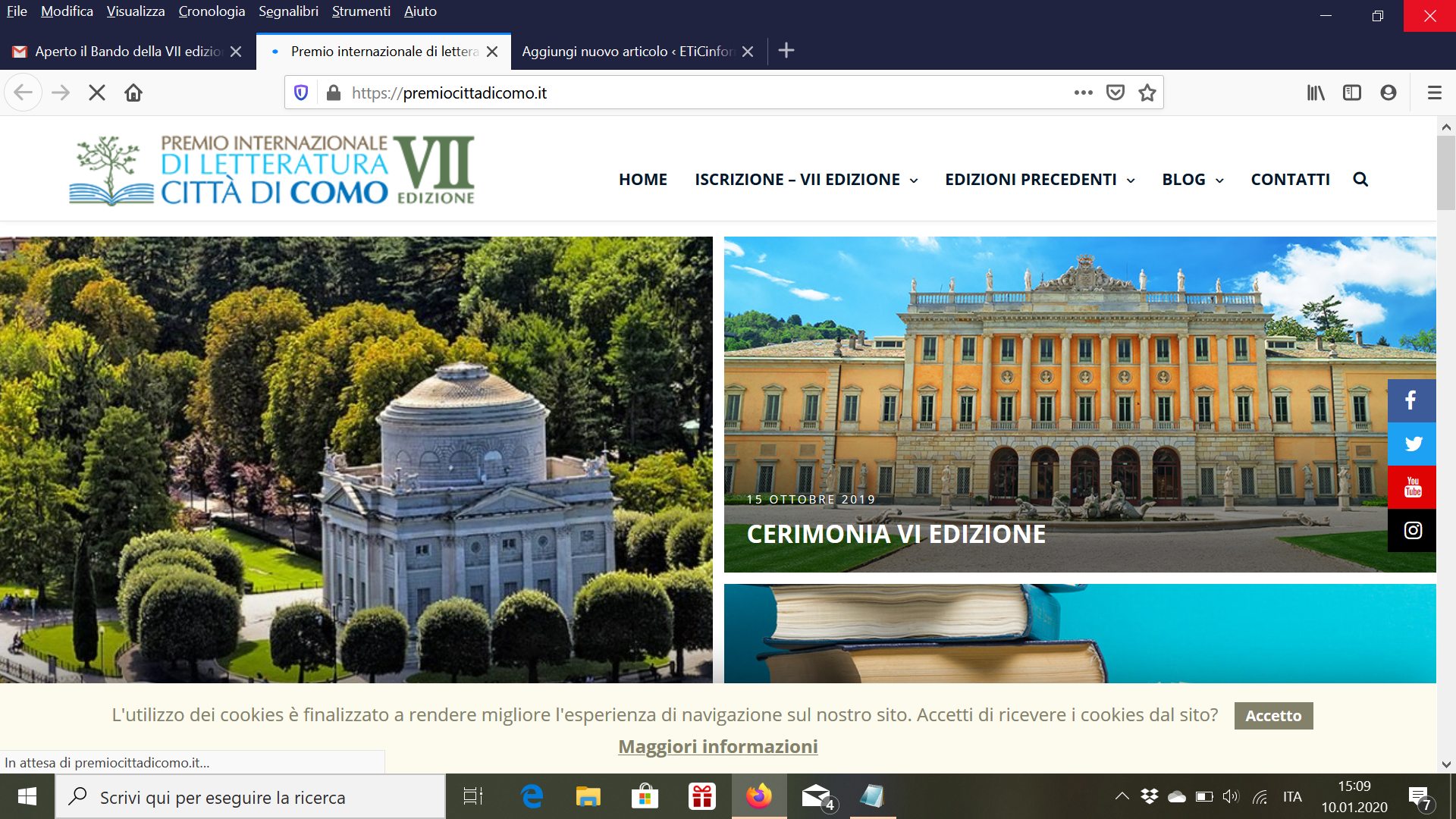Screen dimensions: 1456x819
Task: Click the browser forward arrow
Action: click(x=61, y=93)
